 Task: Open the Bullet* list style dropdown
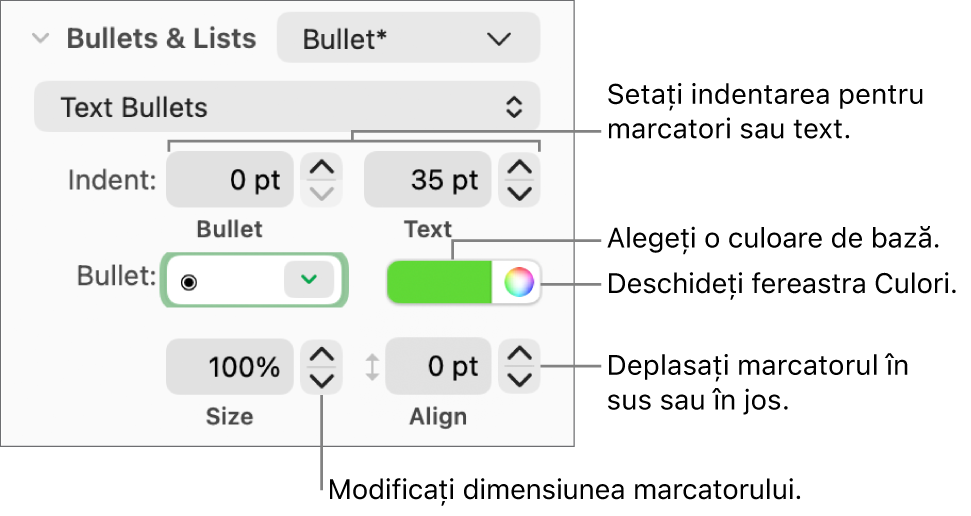pyautogui.click(x=408, y=39)
